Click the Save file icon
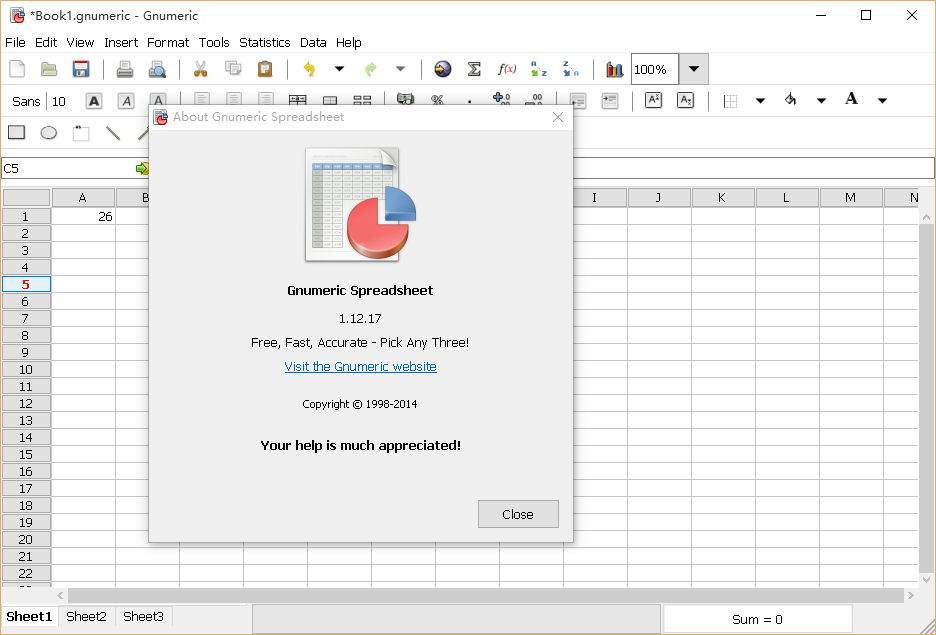936x635 pixels. (81, 69)
